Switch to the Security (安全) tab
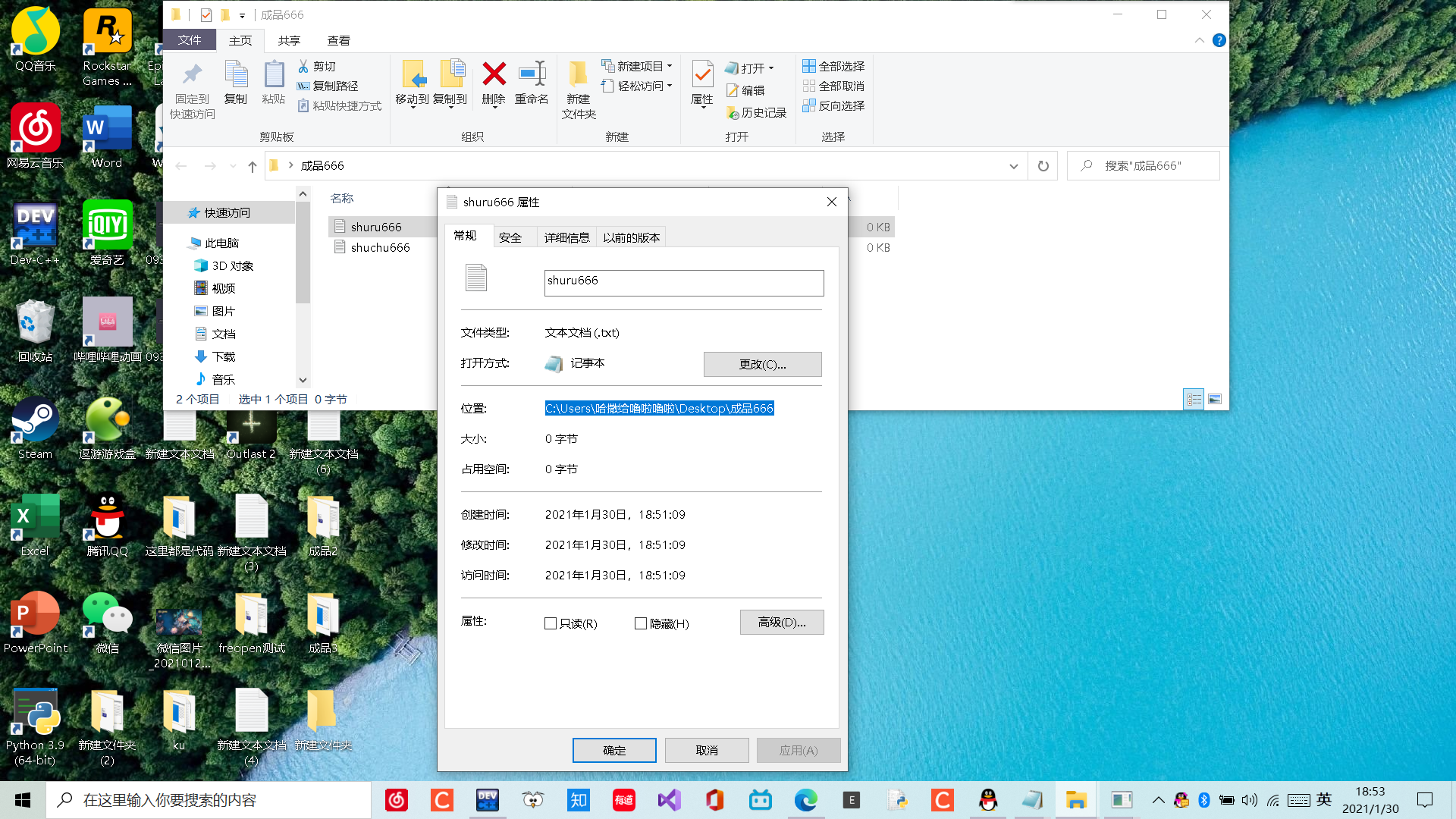The image size is (1456, 819). [510, 237]
